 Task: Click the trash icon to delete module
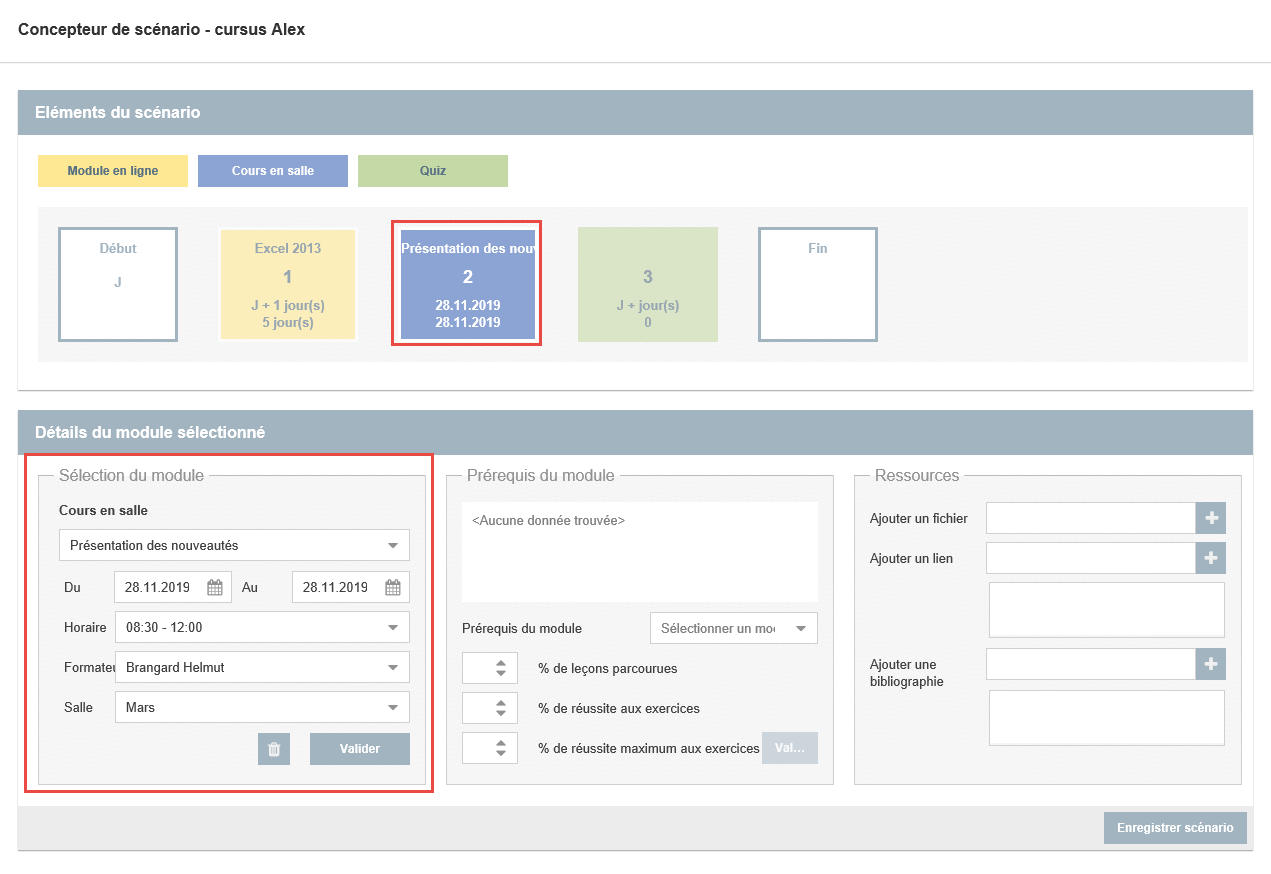point(274,749)
